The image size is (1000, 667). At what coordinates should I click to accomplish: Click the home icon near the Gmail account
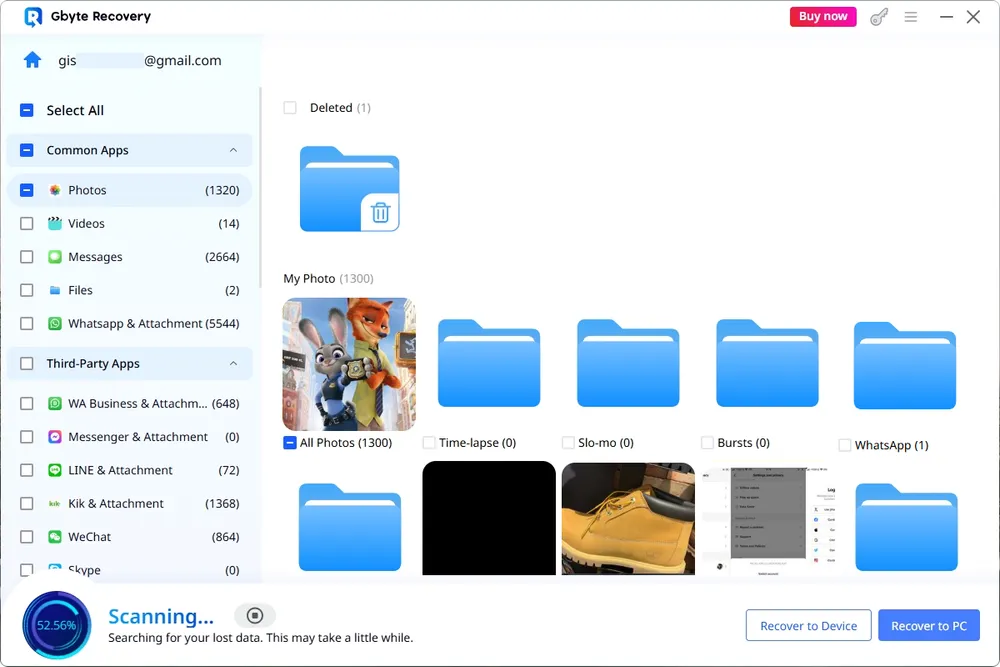point(33,60)
